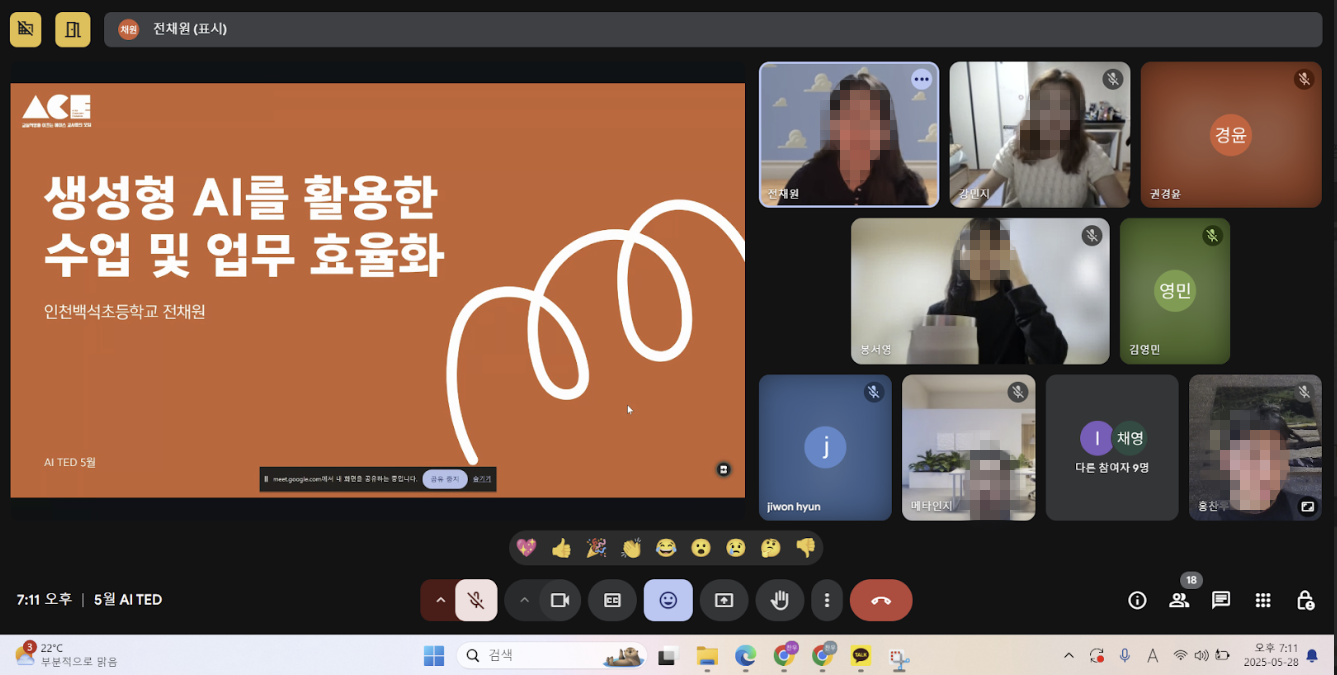This screenshot has width=1337, height=675.
Task: Click the 공유 중지 stop sharing button
Action: click(x=444, y=479)
